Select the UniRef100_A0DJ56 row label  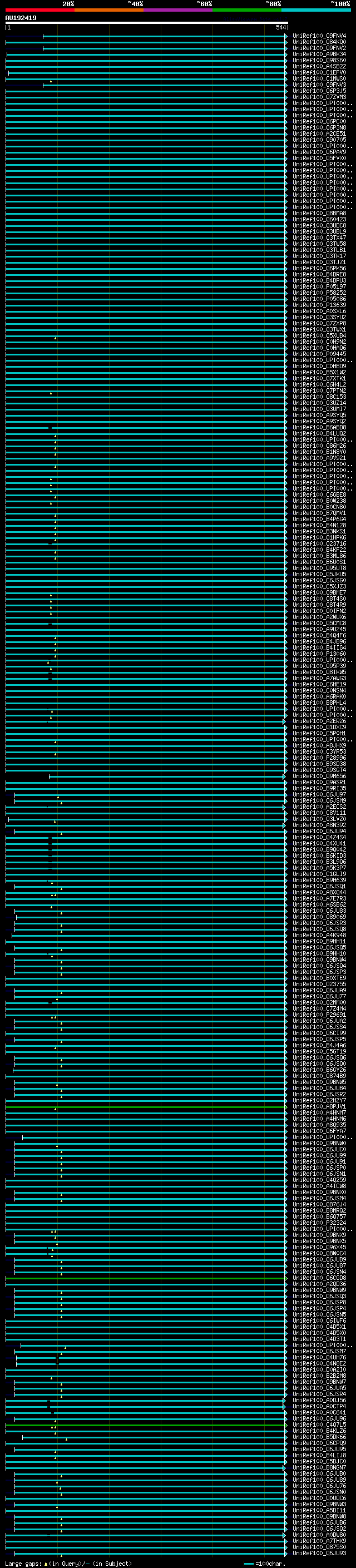(x=319, y=1401)
